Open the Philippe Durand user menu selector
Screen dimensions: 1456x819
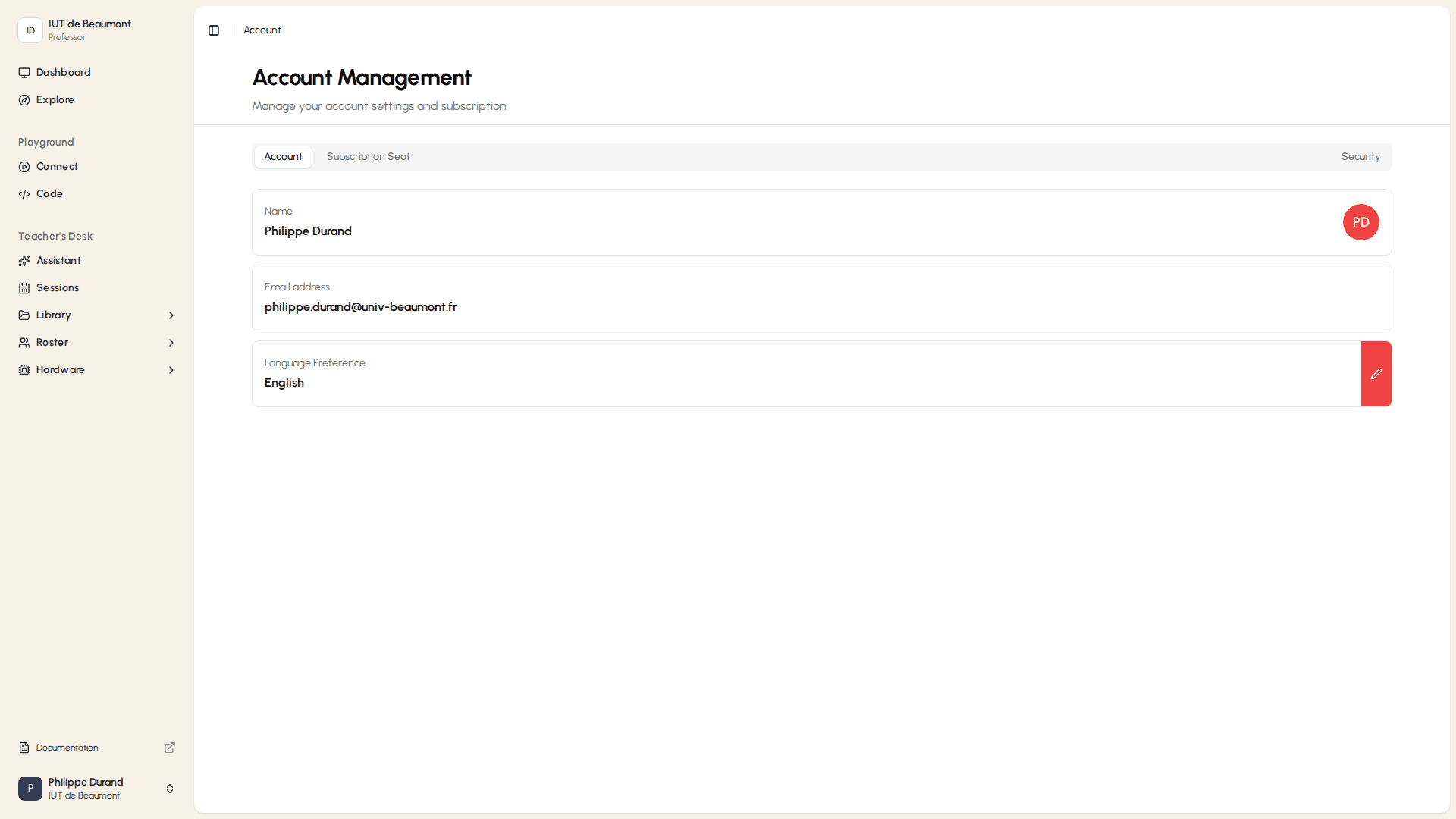[97, 789]
